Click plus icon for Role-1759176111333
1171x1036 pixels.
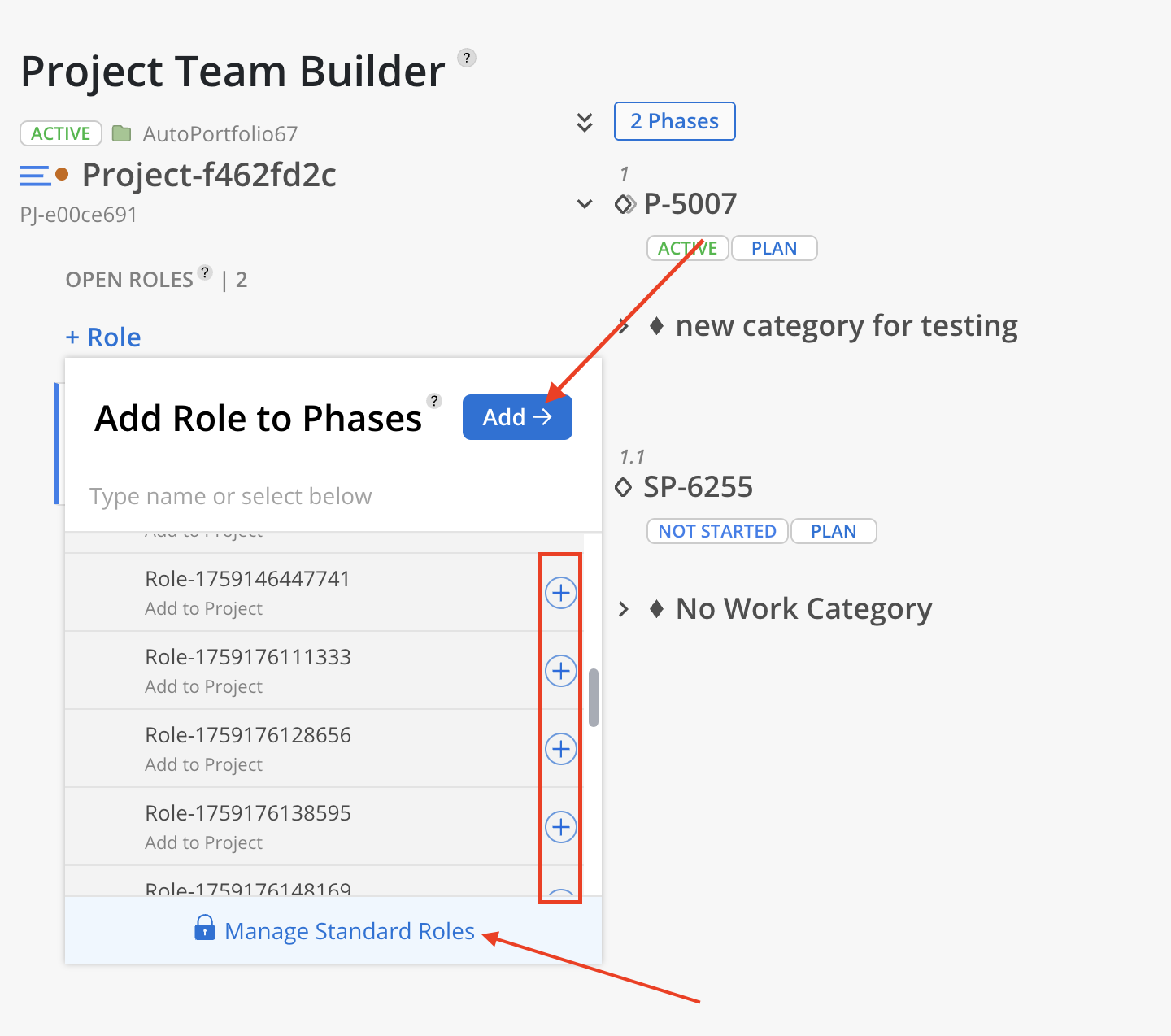560,671
